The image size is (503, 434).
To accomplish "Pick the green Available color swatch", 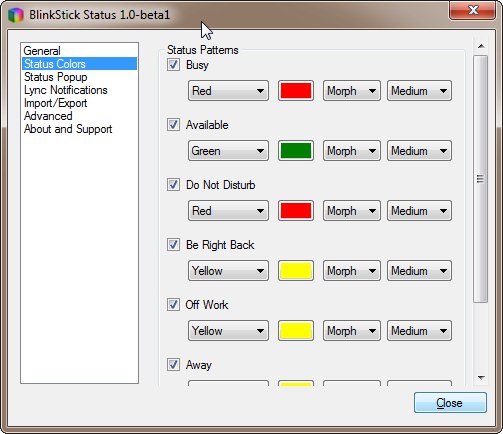I will pyautogui.click(x=296, y=151).
